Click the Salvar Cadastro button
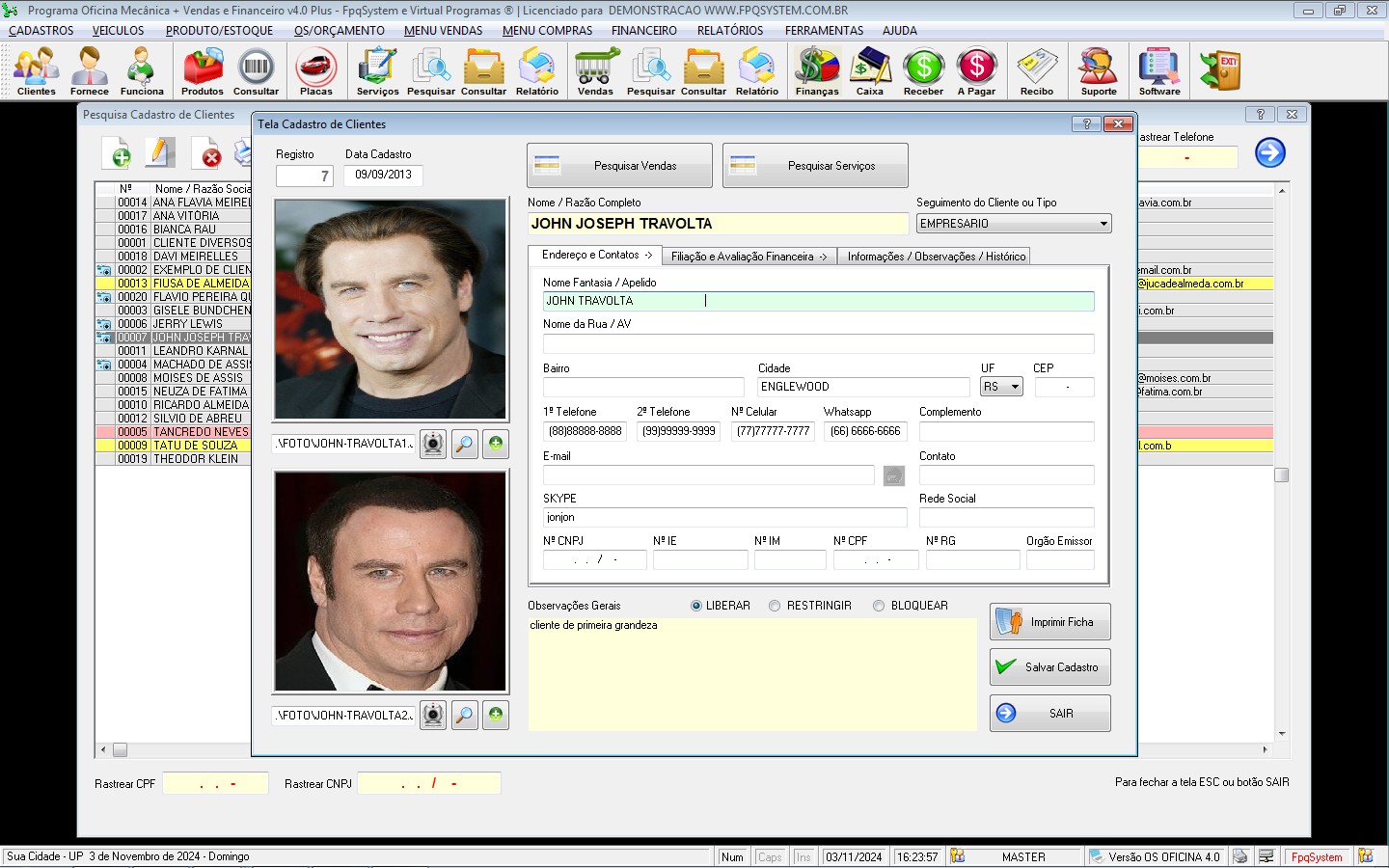This screenshot has width=1389, height=868. (x=1049, y=667)
